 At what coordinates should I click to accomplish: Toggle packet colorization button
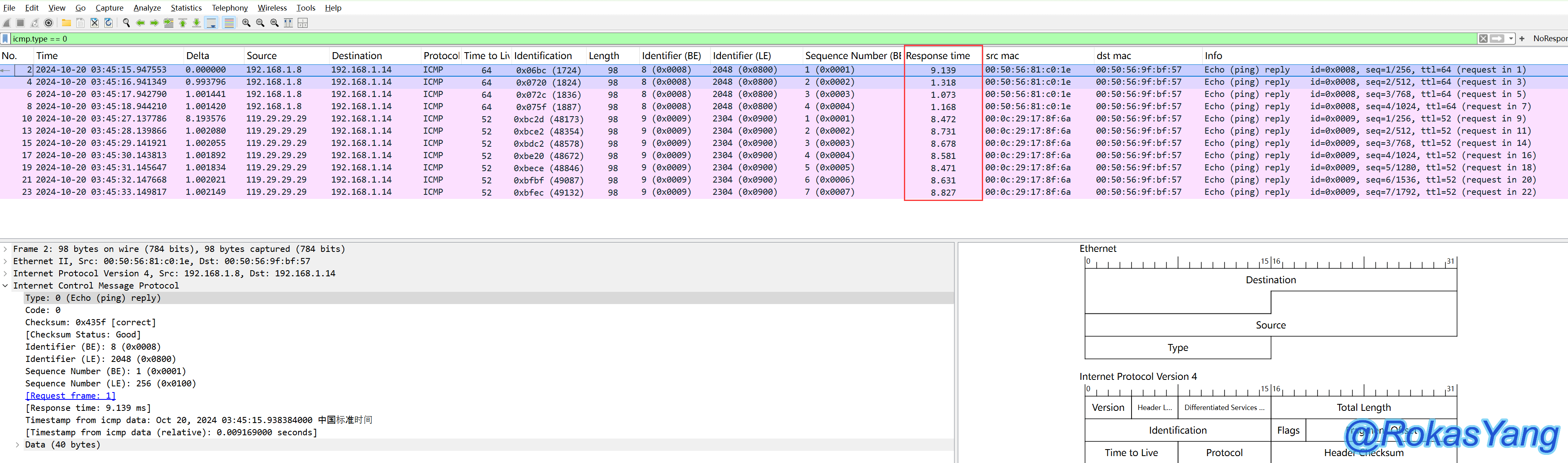click(229, 23)
